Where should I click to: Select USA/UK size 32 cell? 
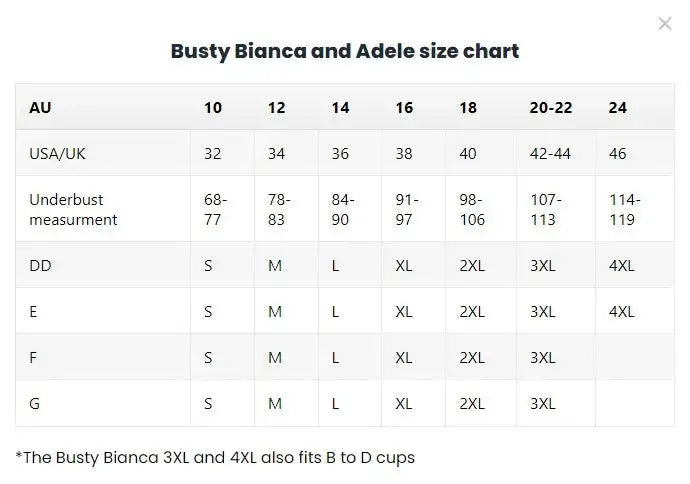coord(213,154)
